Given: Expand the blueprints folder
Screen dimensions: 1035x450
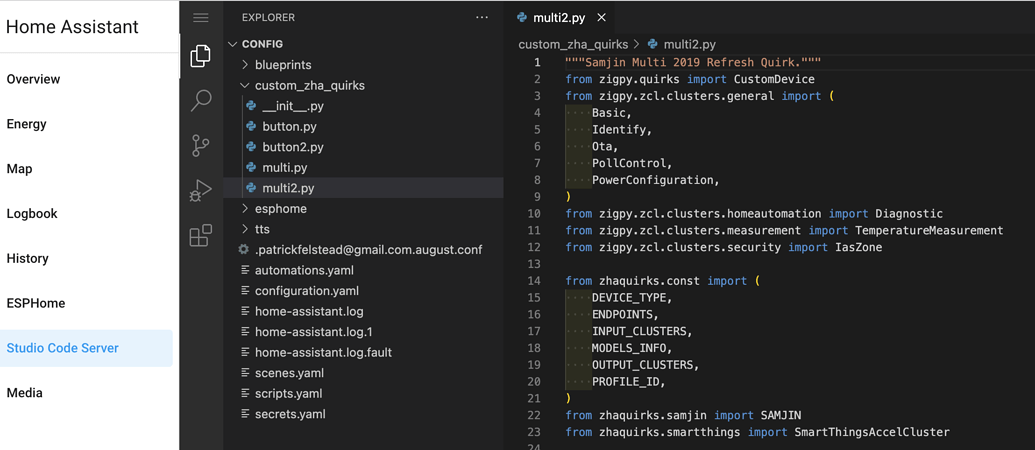Looking at the screenshot, I should [x=245, y=65].
